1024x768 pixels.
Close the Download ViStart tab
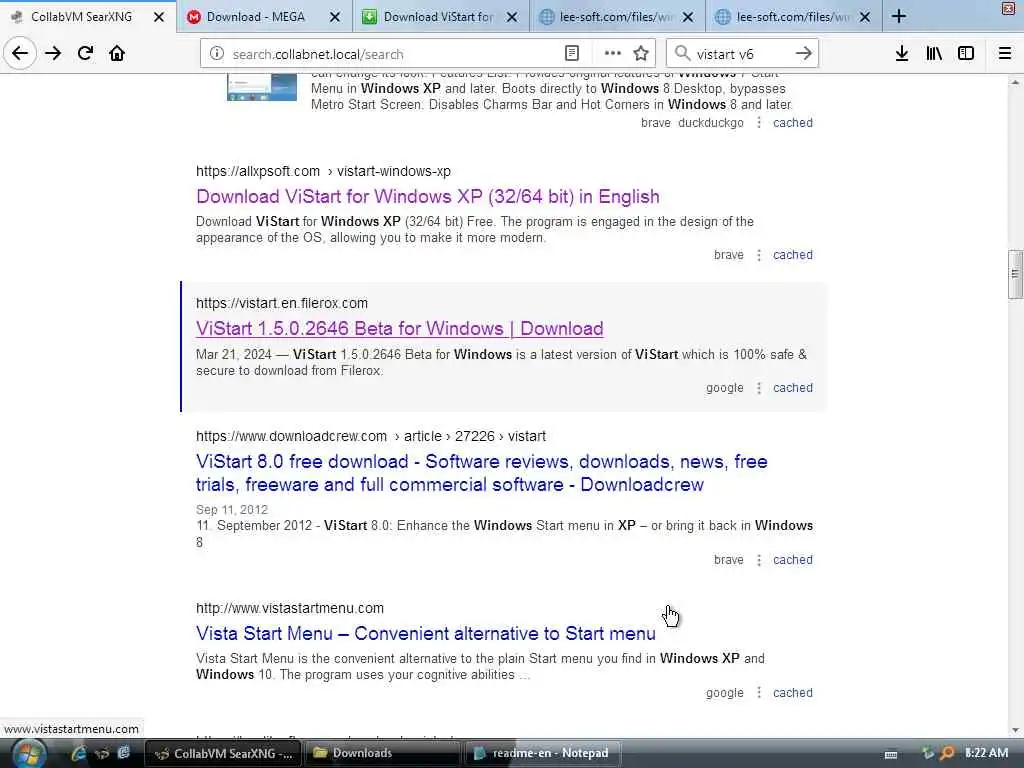512,17
